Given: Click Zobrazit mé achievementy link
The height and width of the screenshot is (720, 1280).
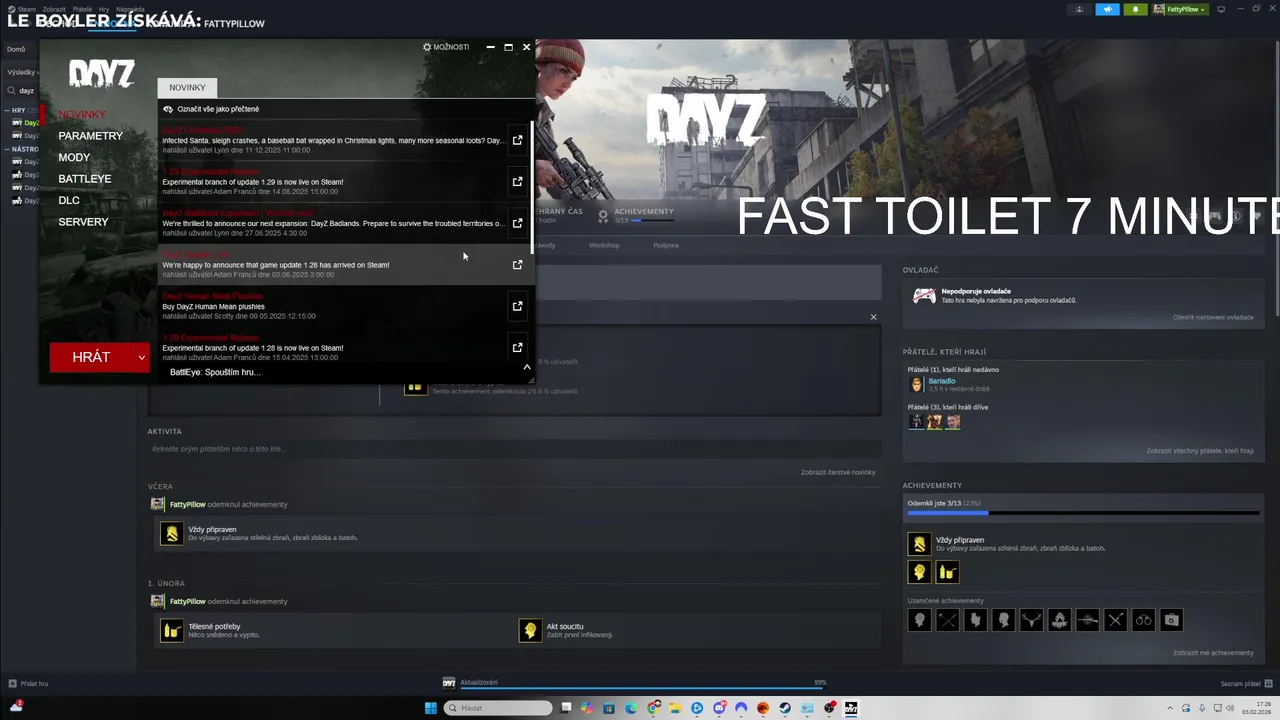Looking at the screenshot, I should point(1213,653).
